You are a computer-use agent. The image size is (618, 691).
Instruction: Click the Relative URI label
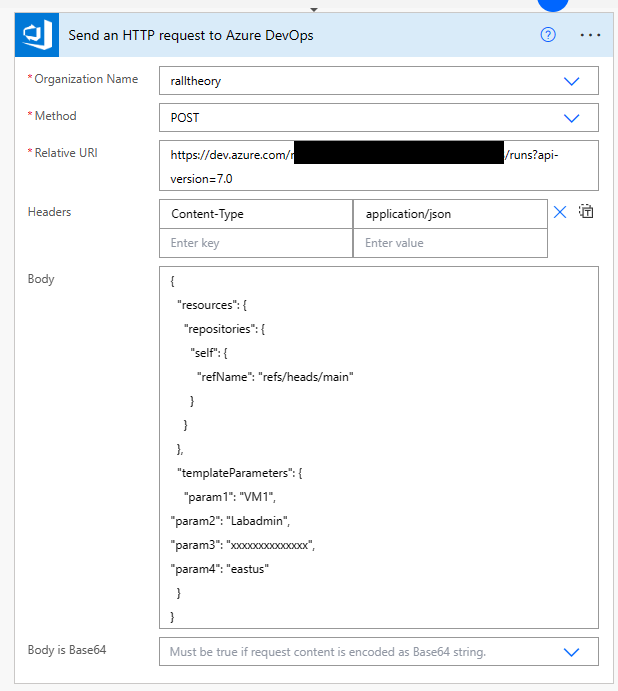click(x=66, y=153)
